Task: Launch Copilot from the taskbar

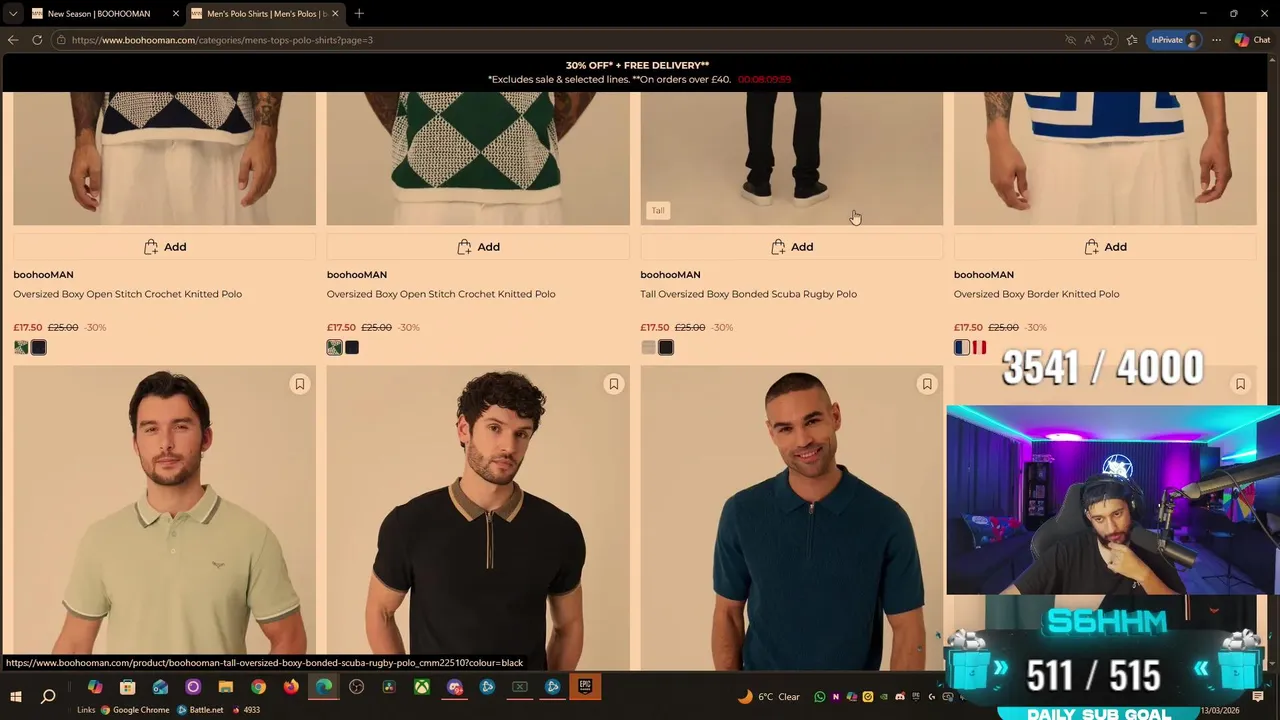Action: [x=95, y=687]
